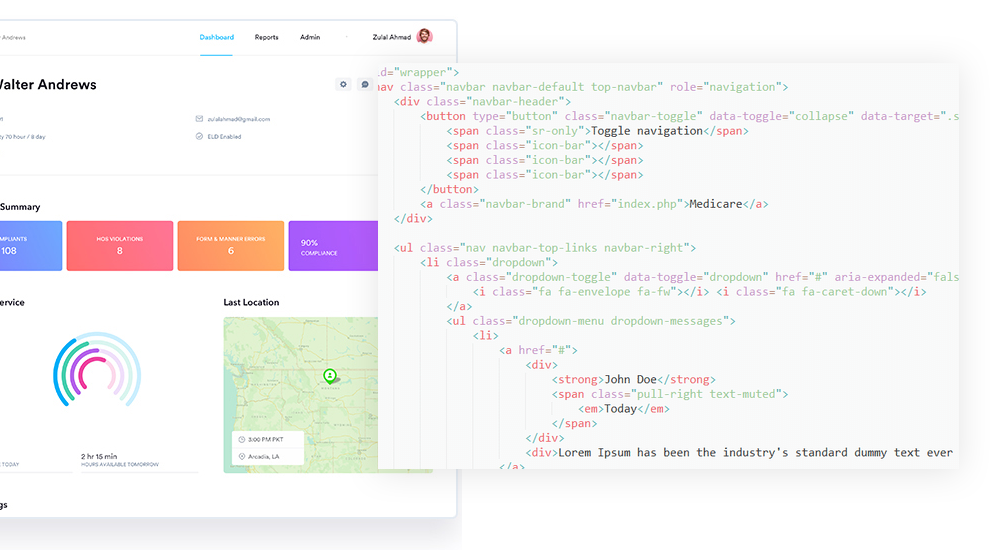This screenshot has width=990, height=550.
Task: Open the Reports tab
Action: (x=266, y=37)
